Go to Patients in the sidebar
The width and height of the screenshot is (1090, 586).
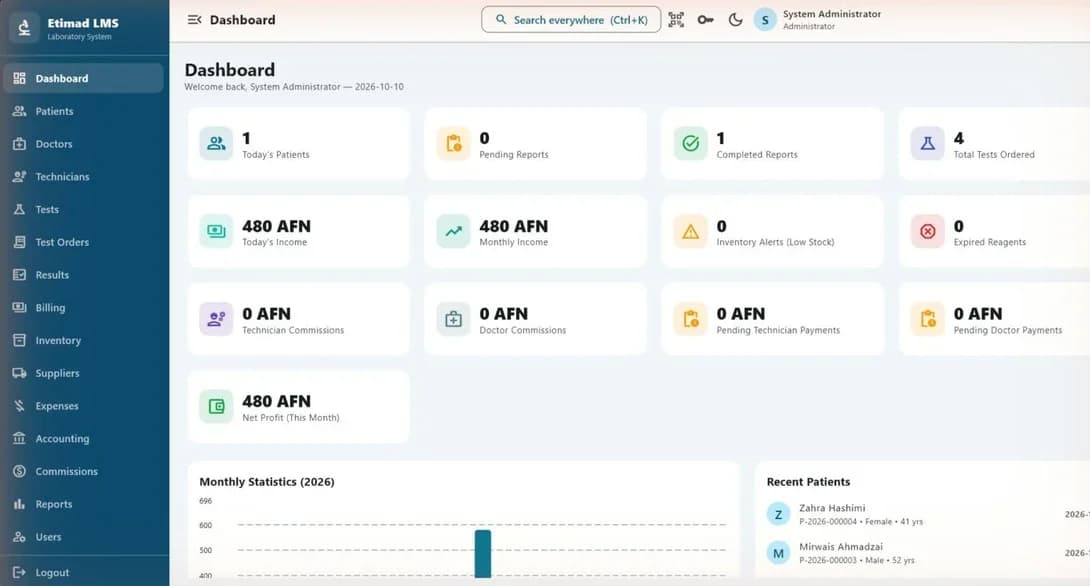pyautogui.click(x=83, y=111)
